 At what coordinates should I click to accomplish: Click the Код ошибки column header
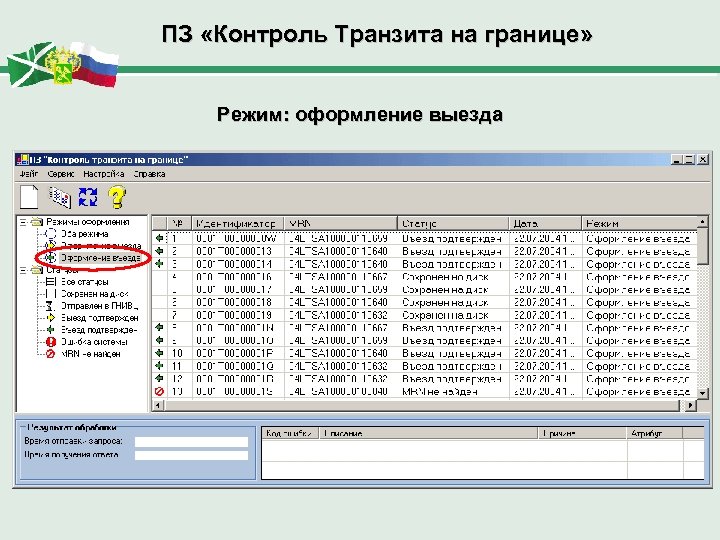click(290, 433)
